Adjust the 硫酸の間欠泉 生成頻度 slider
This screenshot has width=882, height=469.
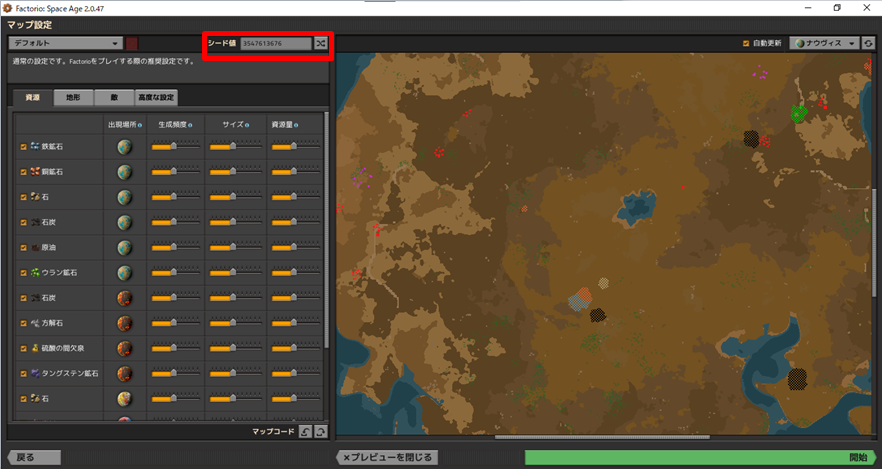(176, 348)
